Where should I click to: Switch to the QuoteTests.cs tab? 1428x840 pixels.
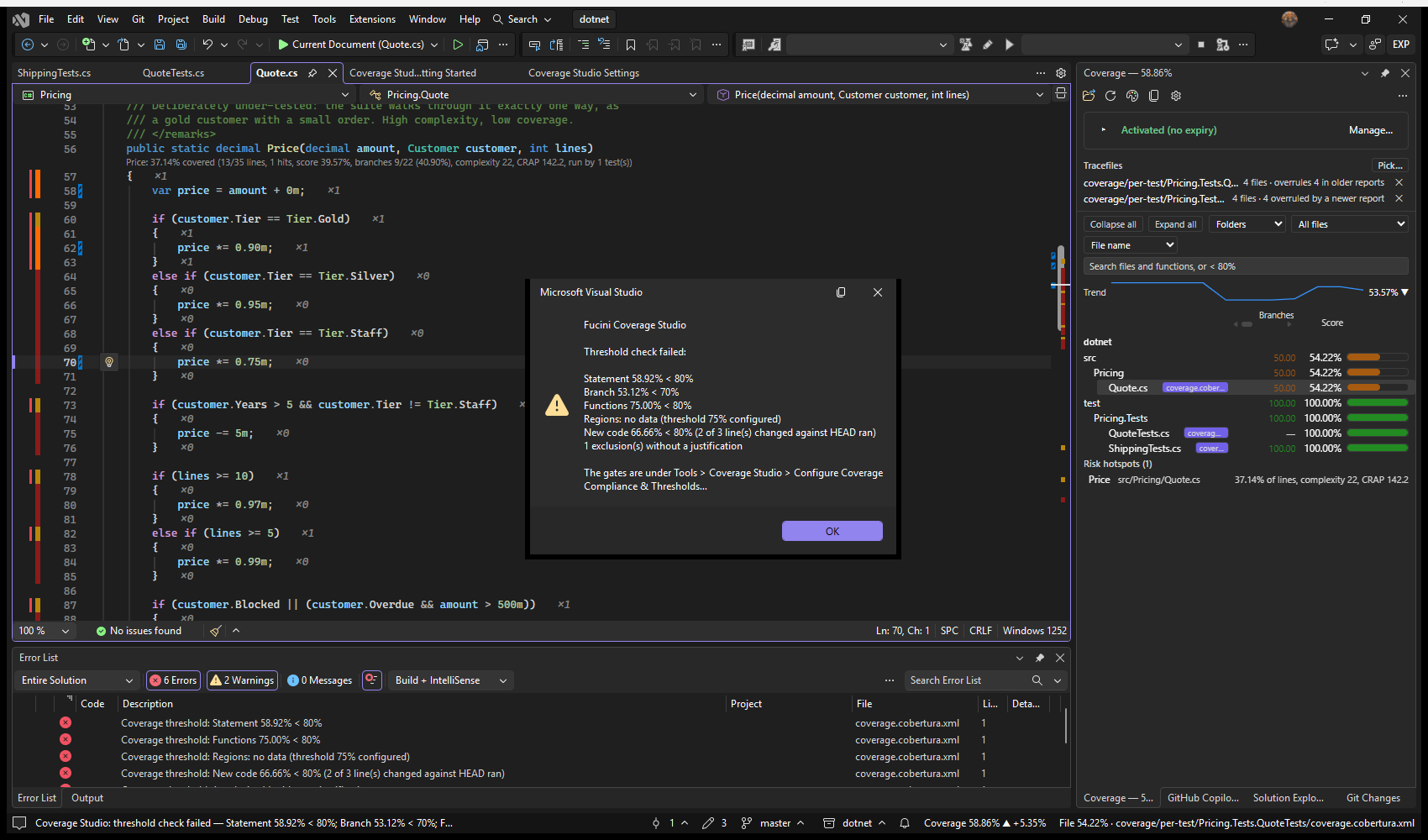pos(173,73)
